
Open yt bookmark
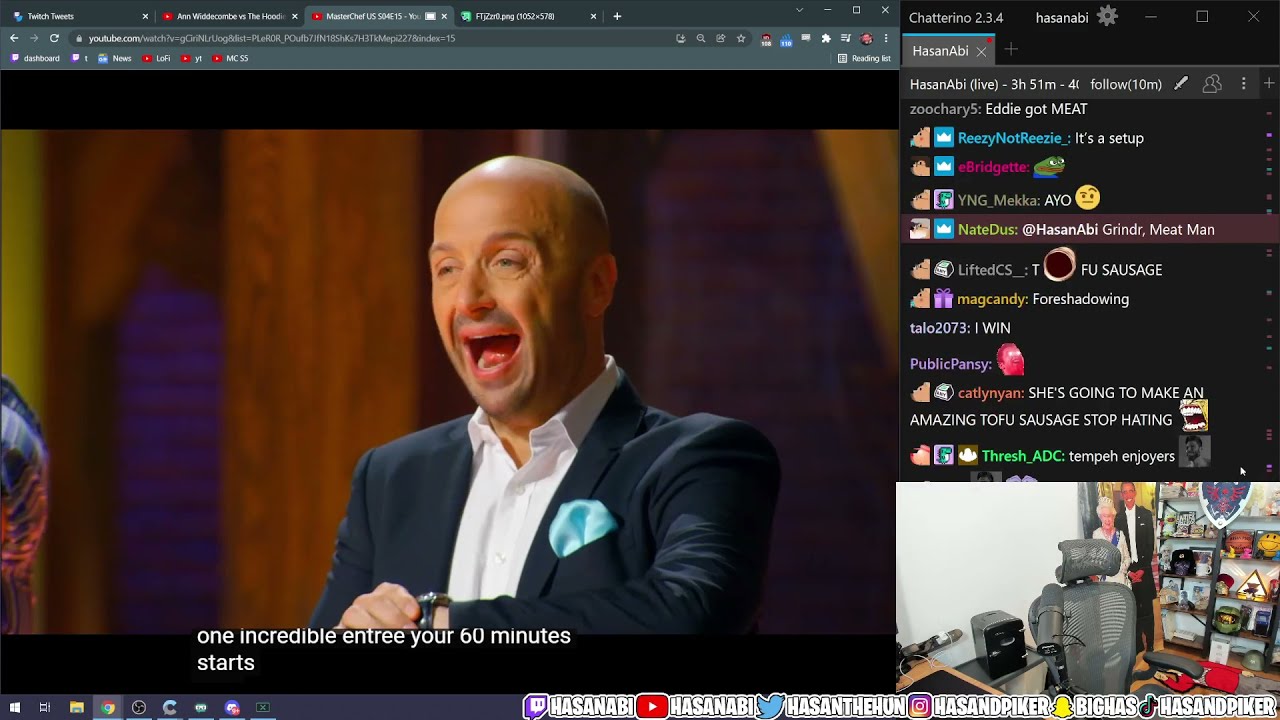click(192, 58)
